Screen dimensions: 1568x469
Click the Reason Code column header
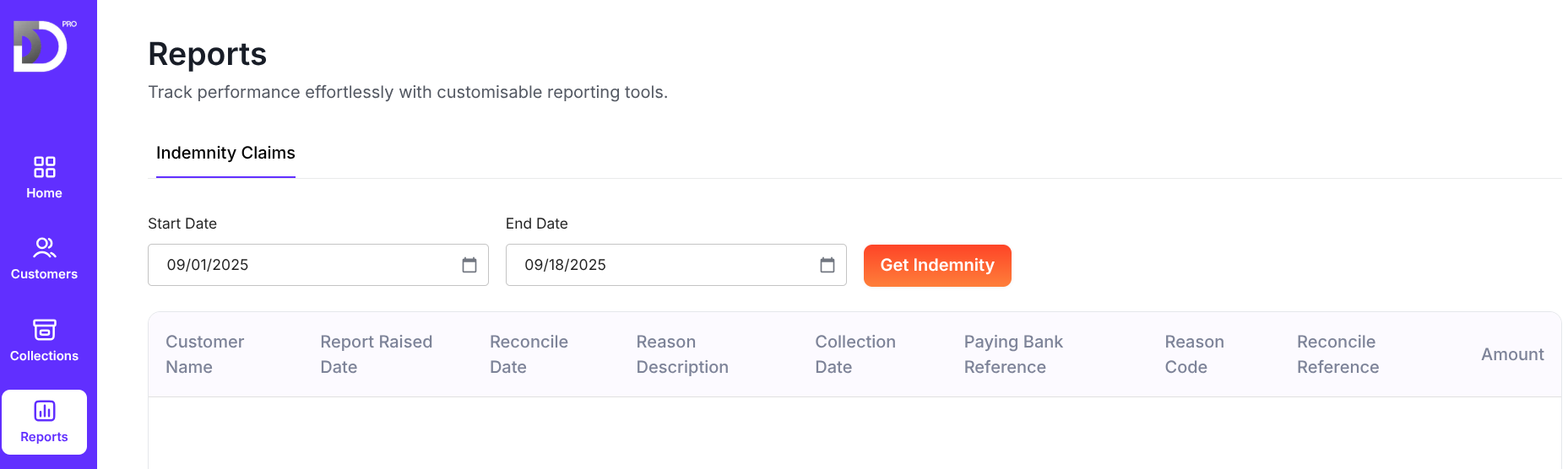[1194, 354]
